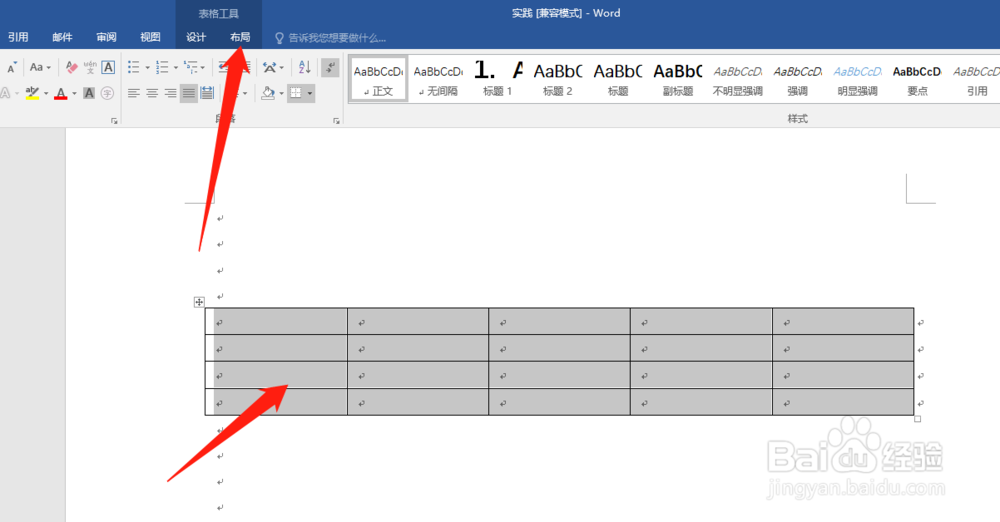Image resolution: width=1000 pixels, height=522 pixels.
Task: Apply Enclose Characters (circled 字 icon)
Action: [x=107, y=93]
